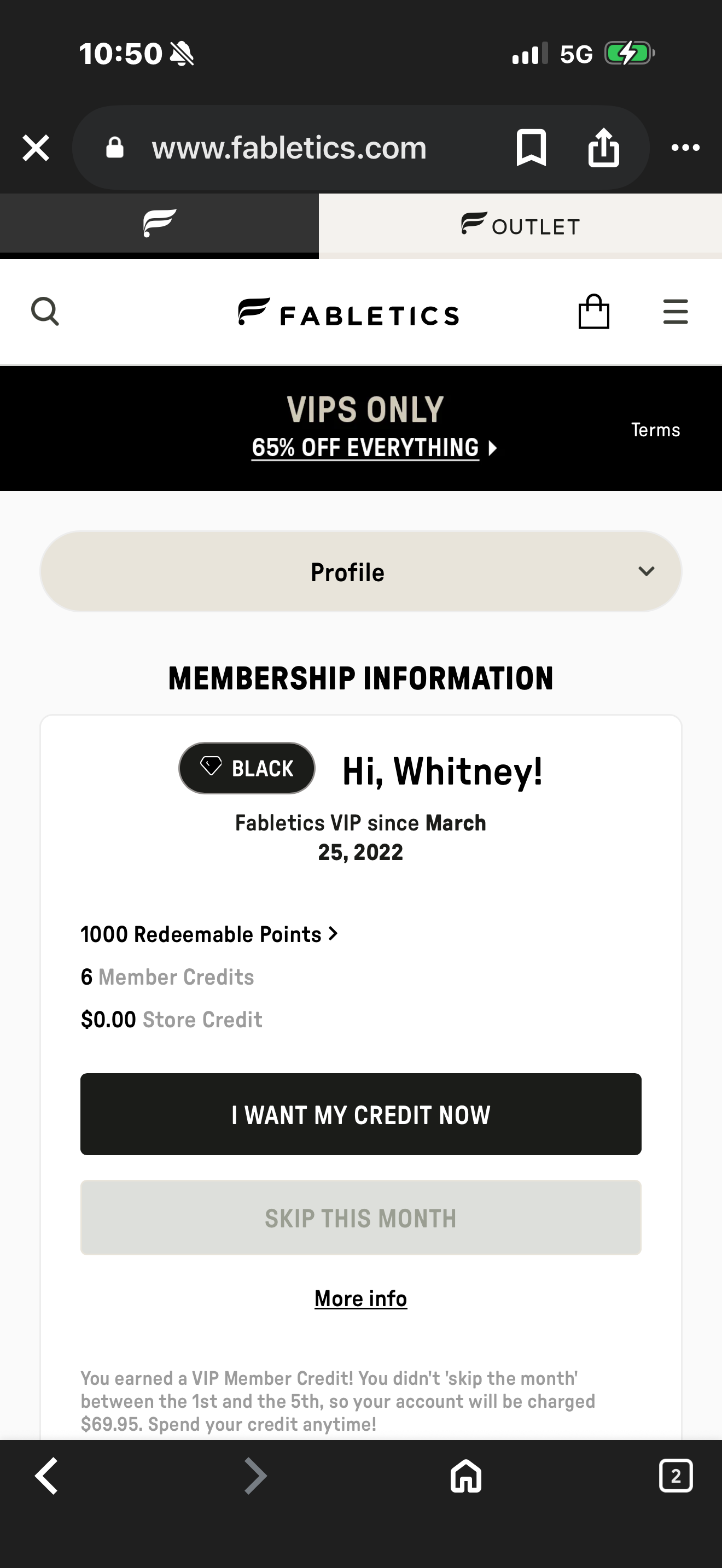The width and height of the screenshot is (722, 1568).
Task: Show open tabs counter
Action: [x=675, y=1476]
